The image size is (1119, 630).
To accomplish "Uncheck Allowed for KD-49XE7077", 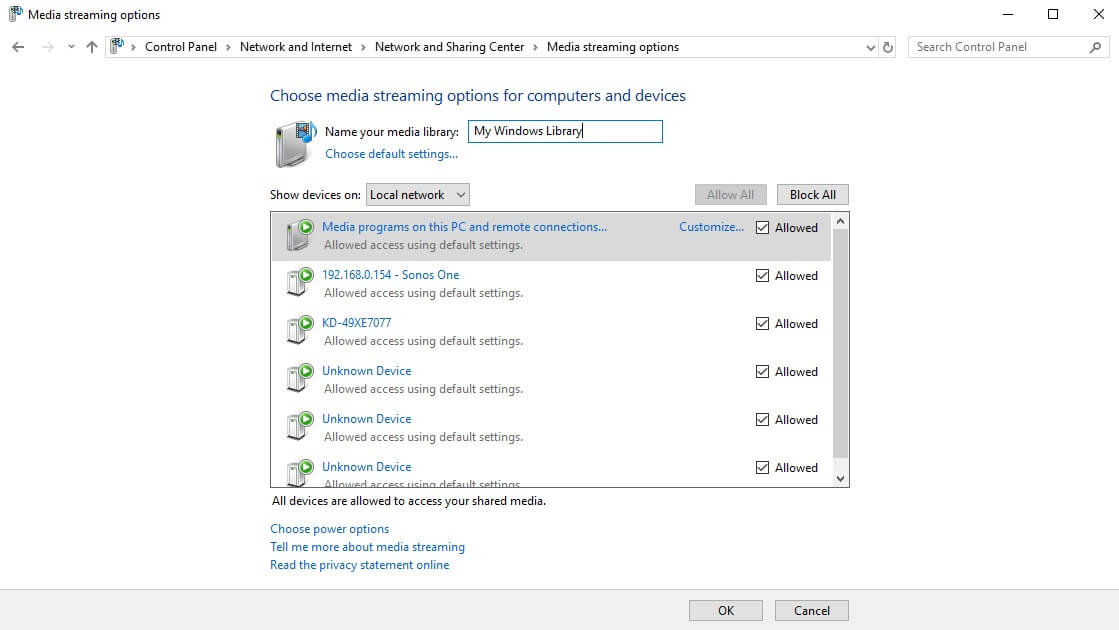I will [763, 324].
